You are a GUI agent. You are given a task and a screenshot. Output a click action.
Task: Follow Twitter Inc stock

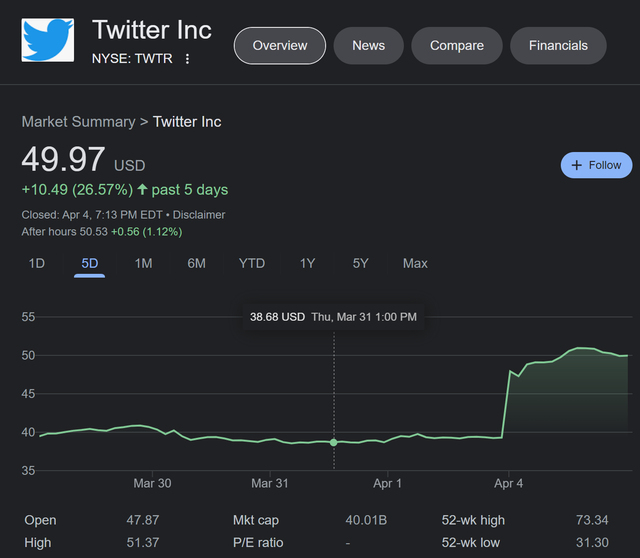click(596, 165)
